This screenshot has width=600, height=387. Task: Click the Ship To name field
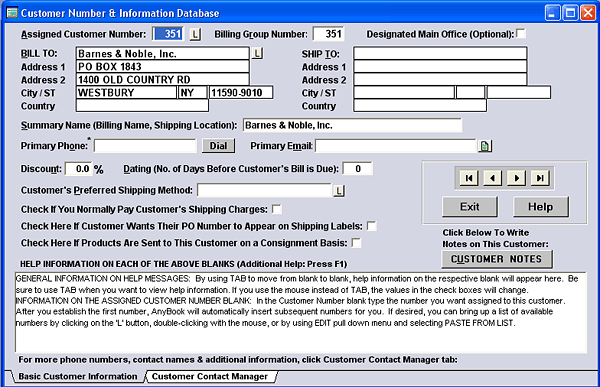[x=440, y=54]
